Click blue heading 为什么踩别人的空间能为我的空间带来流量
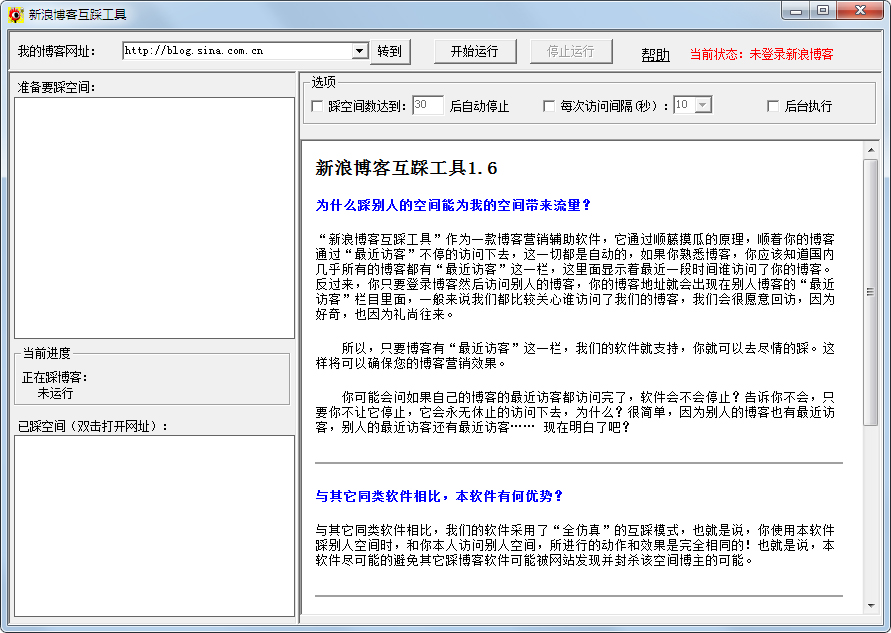This screenshot has height=633, width=891. pos(453,206)
